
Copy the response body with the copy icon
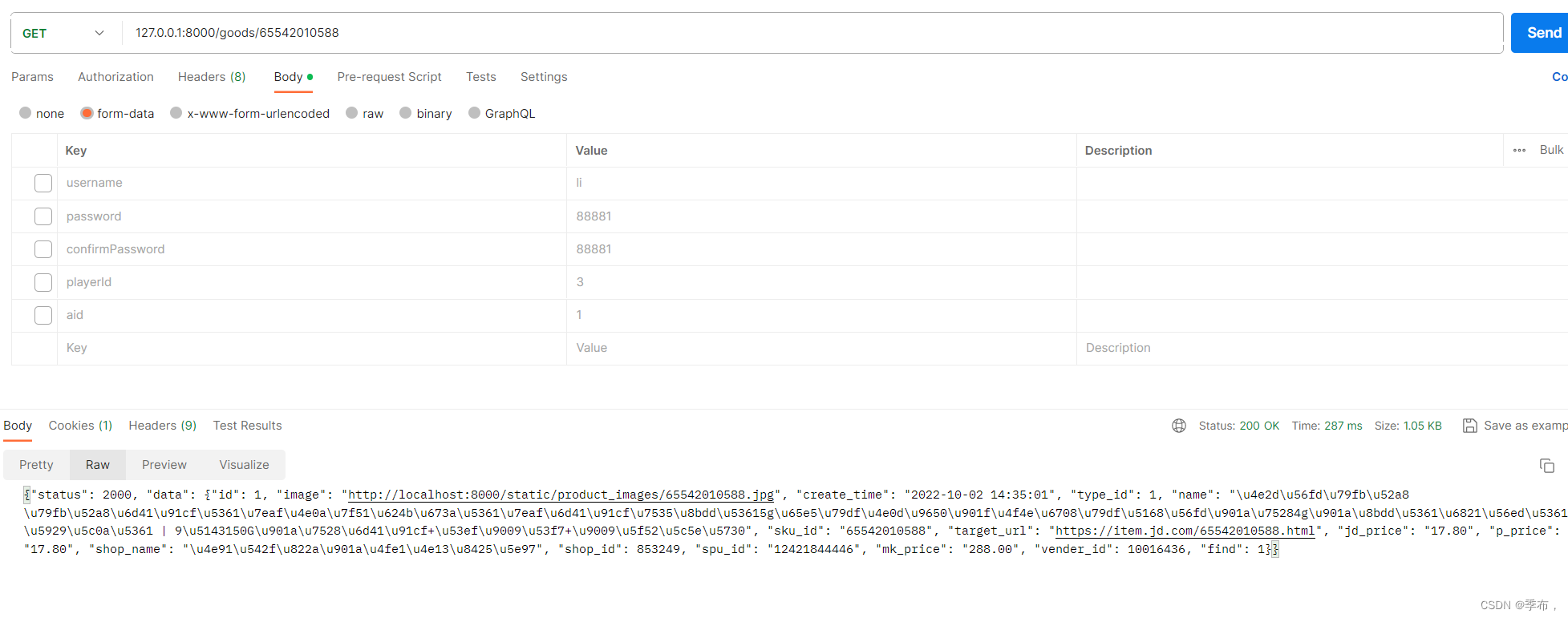[1546, 466]
